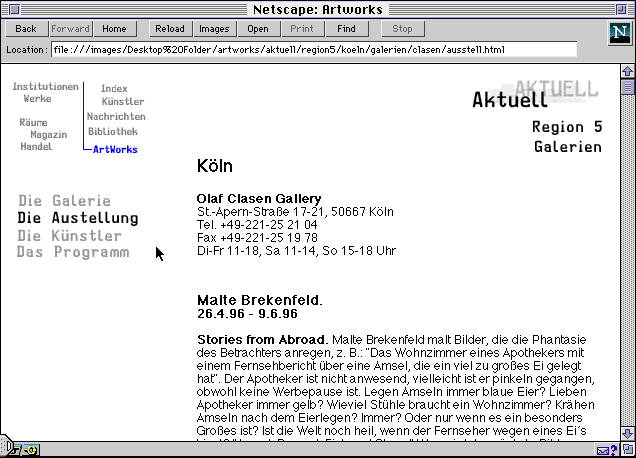The width and height of the screenshot is (636, 458).
Task: Click the window resize corner icon
Action: [628, 449]
